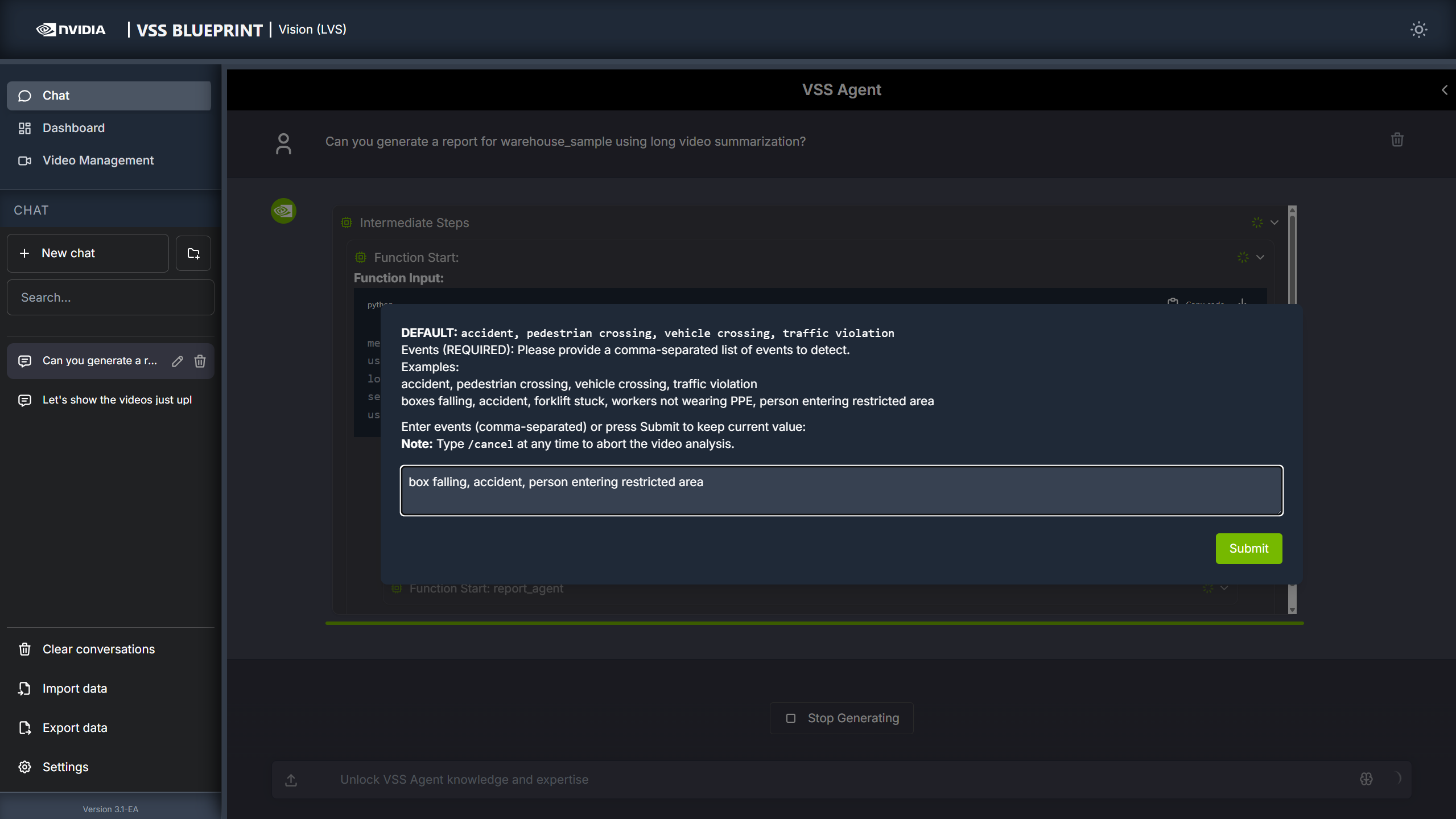Click the chat Search field
Screen dimensions: 1456x819
[x=110, y=297]
